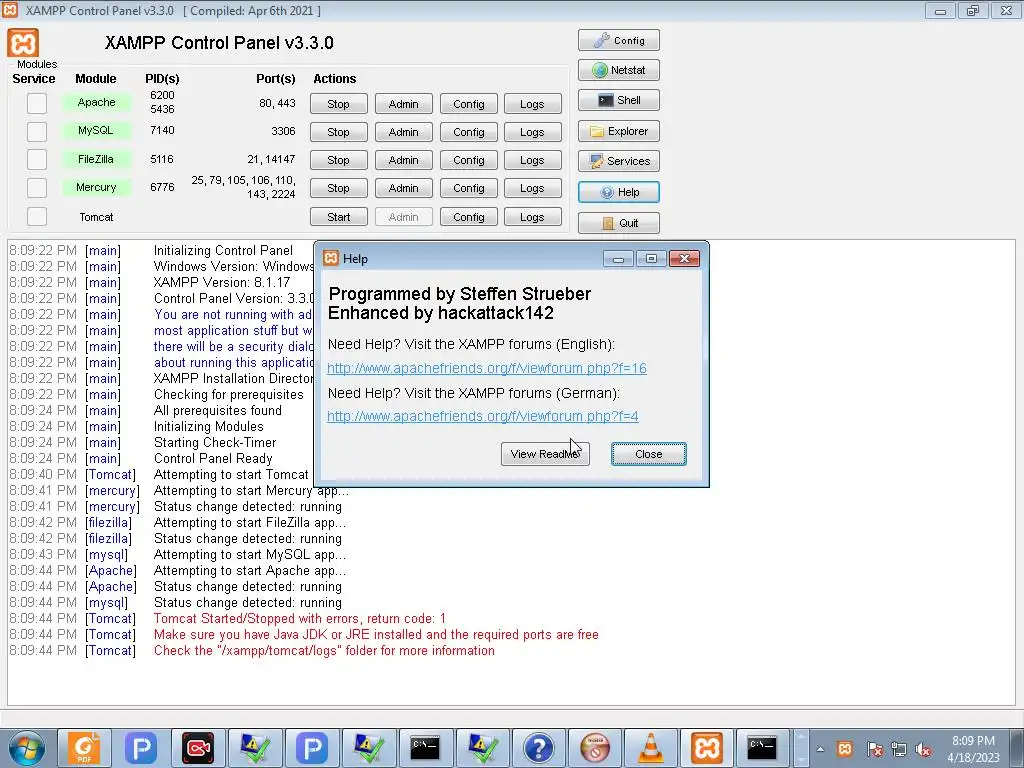Toggle the Tomcat service checkbox
Image resolution: width=1024 pixels, height=768 pixels.
point(37,216)
